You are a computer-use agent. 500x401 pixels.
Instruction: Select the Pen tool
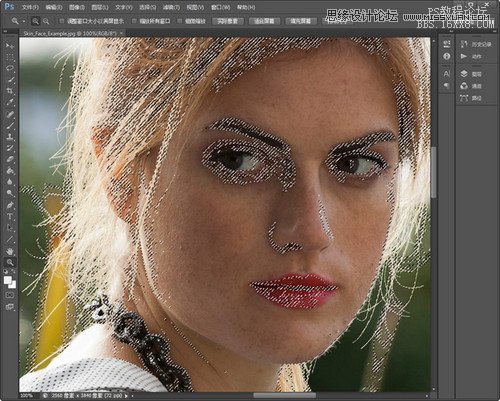(x=10, y=205)
